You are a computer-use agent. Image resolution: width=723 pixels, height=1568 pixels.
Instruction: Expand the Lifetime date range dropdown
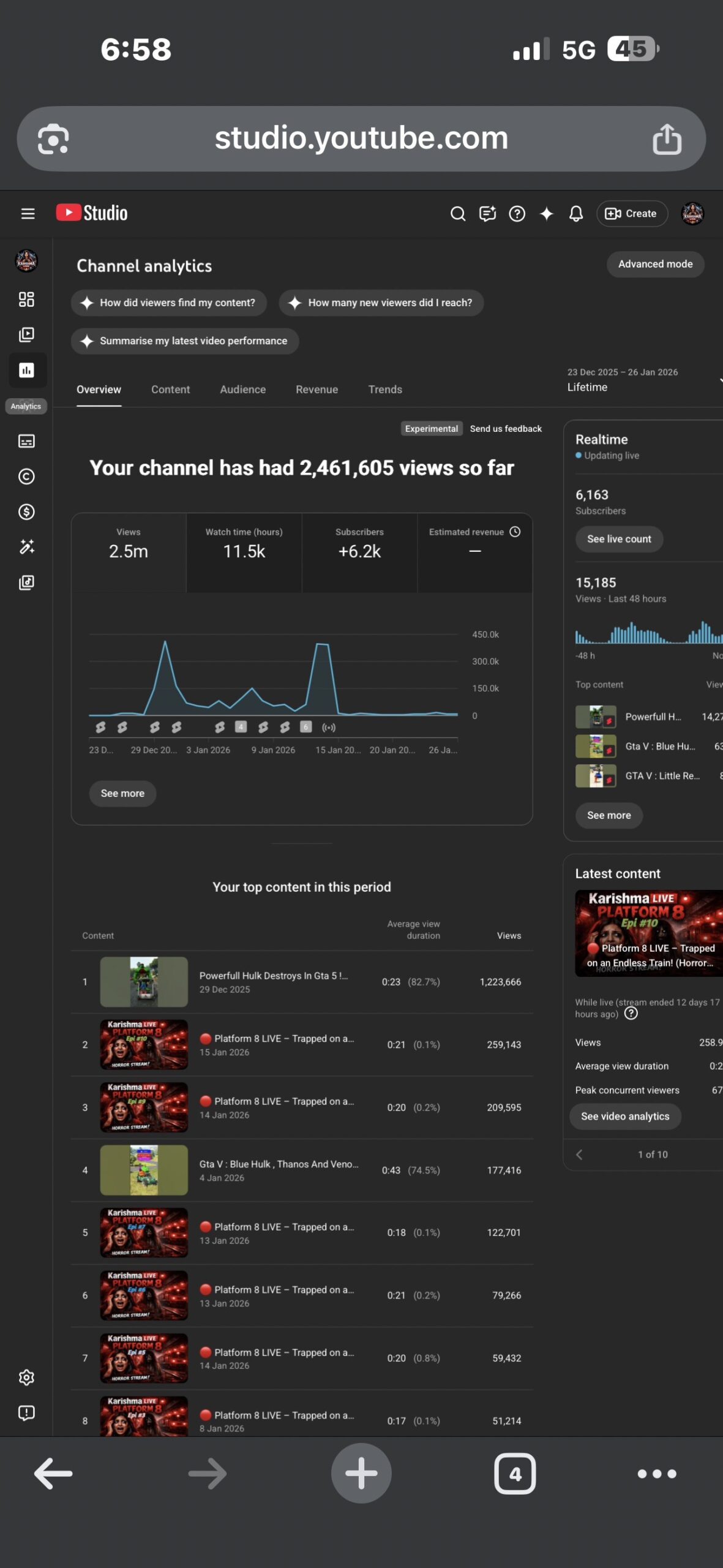(643, 380)
